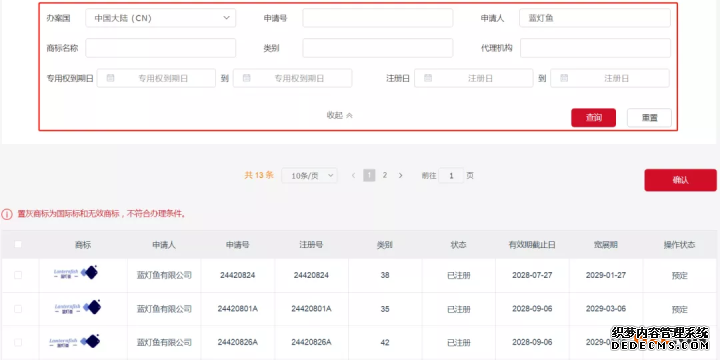This screenshot has height=360, width=720.
Task: Select page 2 in pagination
Action: 385,175
